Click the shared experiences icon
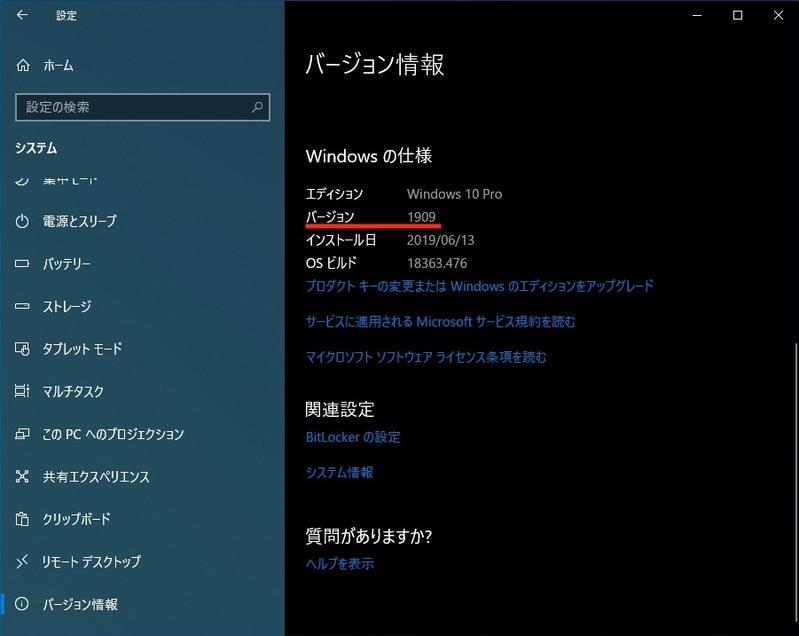 (x=22, y=476)
